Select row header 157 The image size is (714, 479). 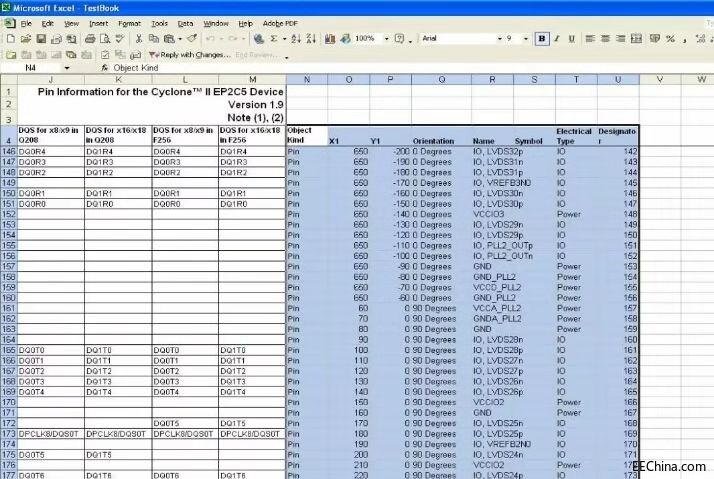pyautogui.click(x=9, y=267)
